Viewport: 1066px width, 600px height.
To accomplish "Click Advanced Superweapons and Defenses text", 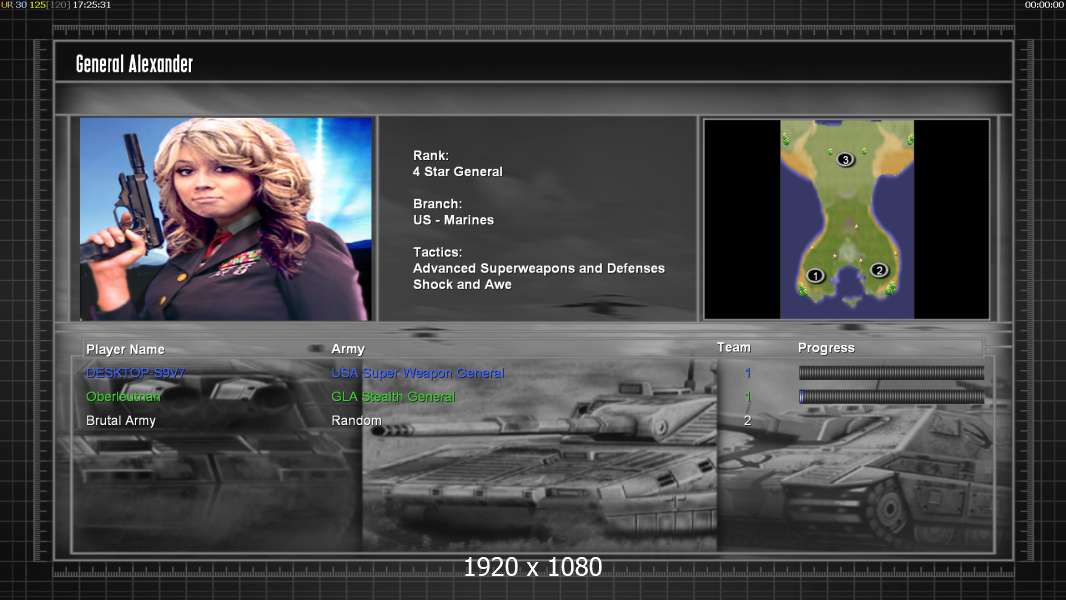I will click(x=538, y=268).
